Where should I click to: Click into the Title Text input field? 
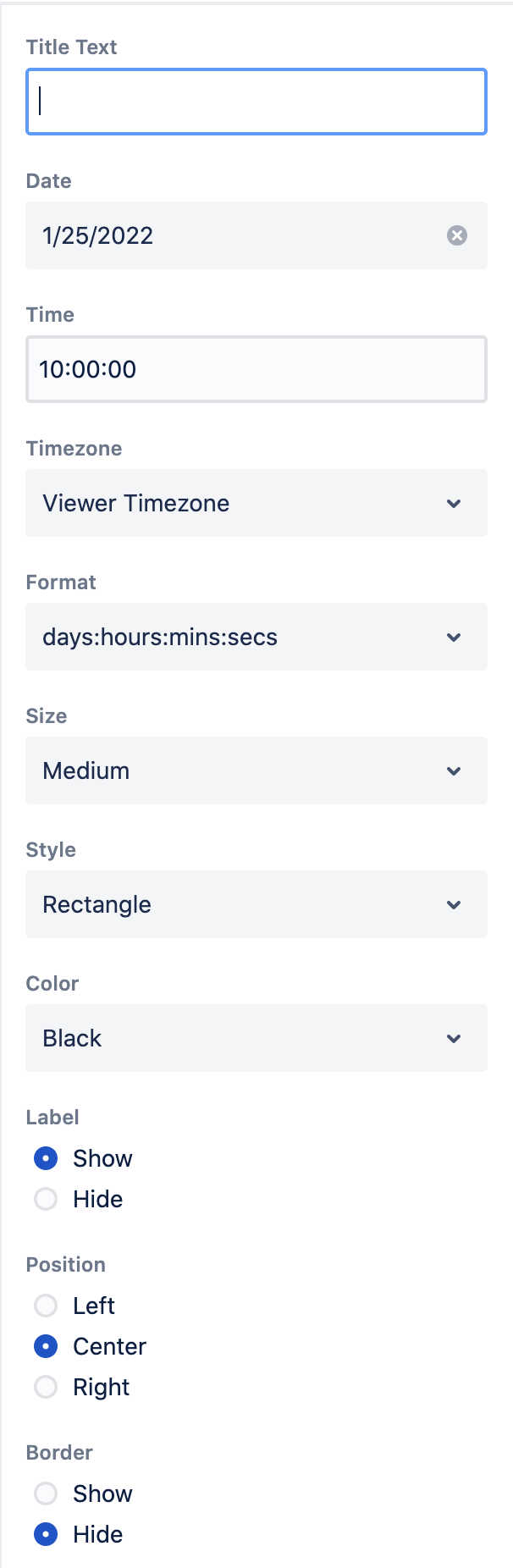click(256, 102)
